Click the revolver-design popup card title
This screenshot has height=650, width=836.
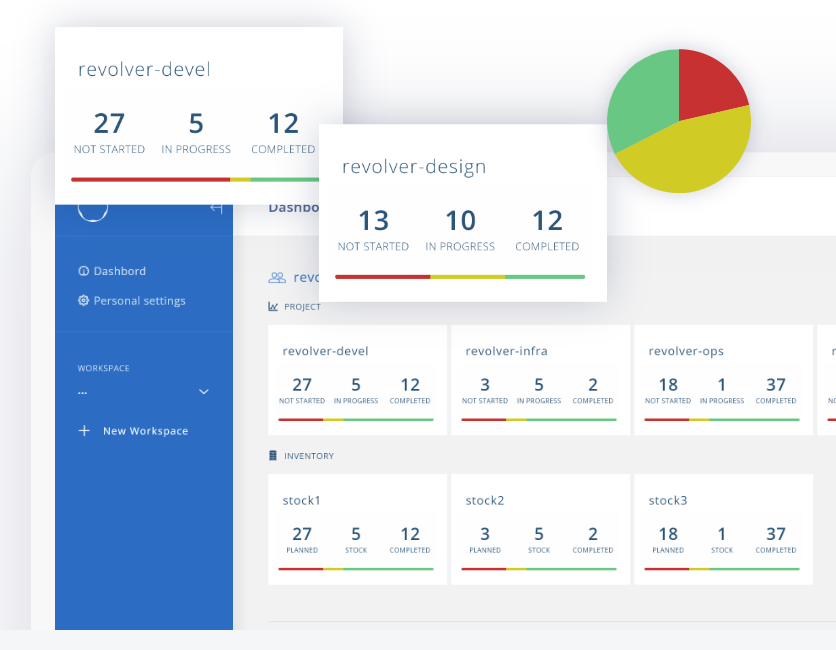click(414, 167)
